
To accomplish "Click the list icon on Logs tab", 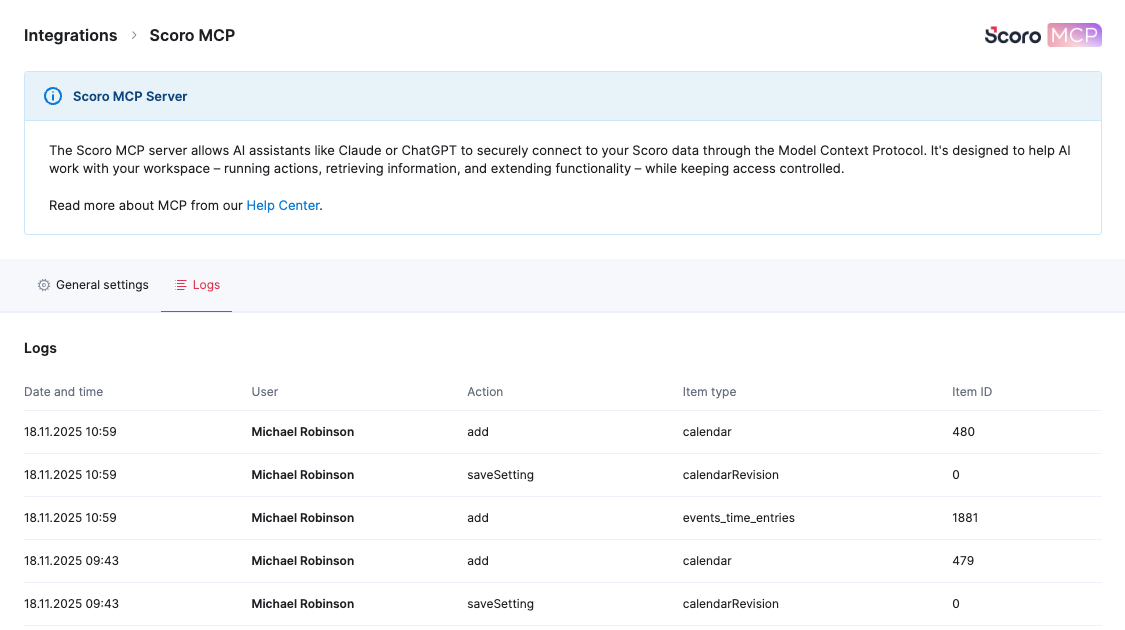I will point(181,285).
